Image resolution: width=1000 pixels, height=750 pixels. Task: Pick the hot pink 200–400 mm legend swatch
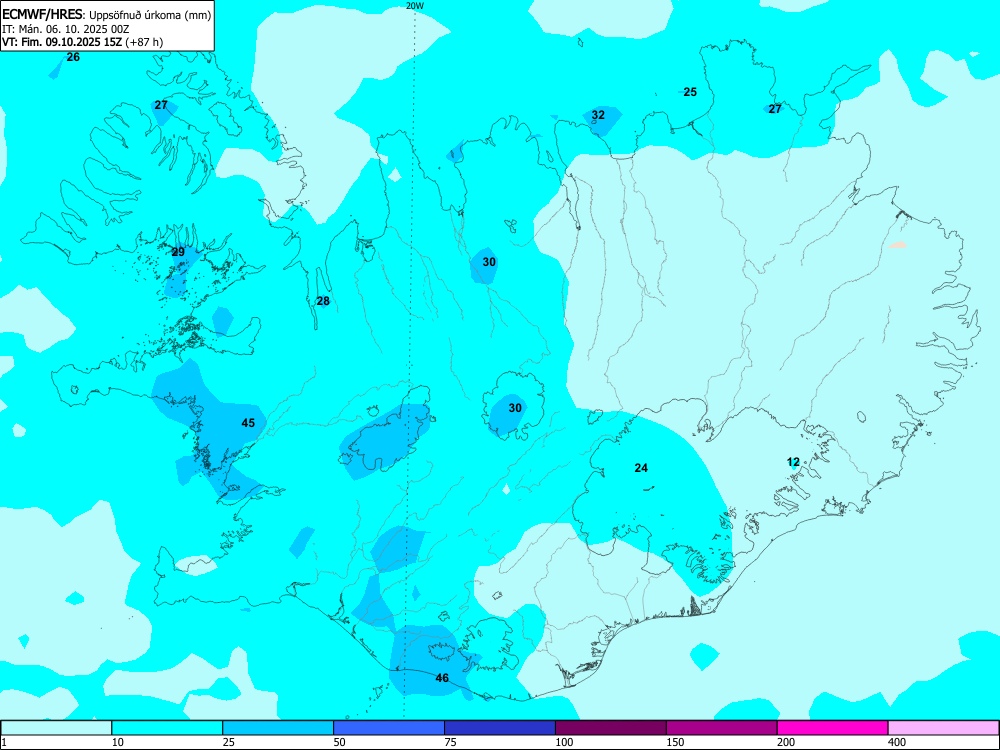coord(833,728)
